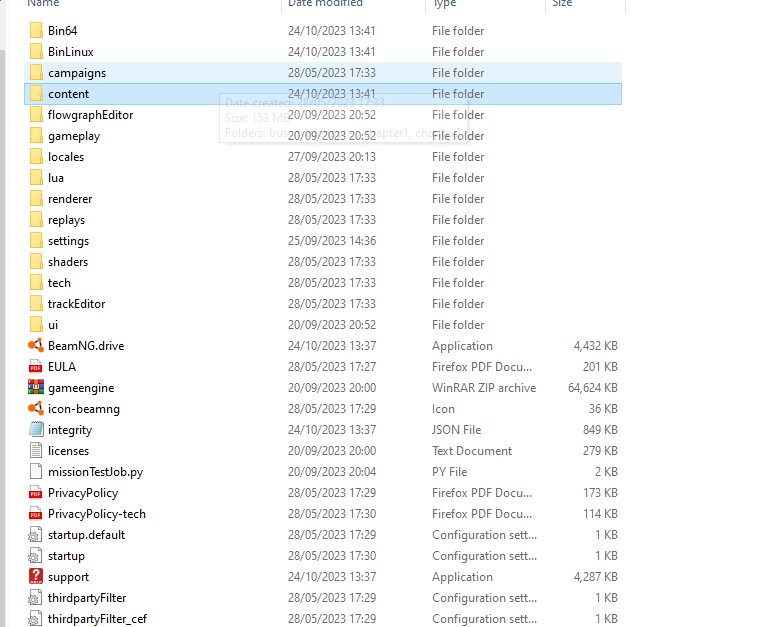
Task: Click the Bin64 folder icon
Action: [x=36, y=31]
